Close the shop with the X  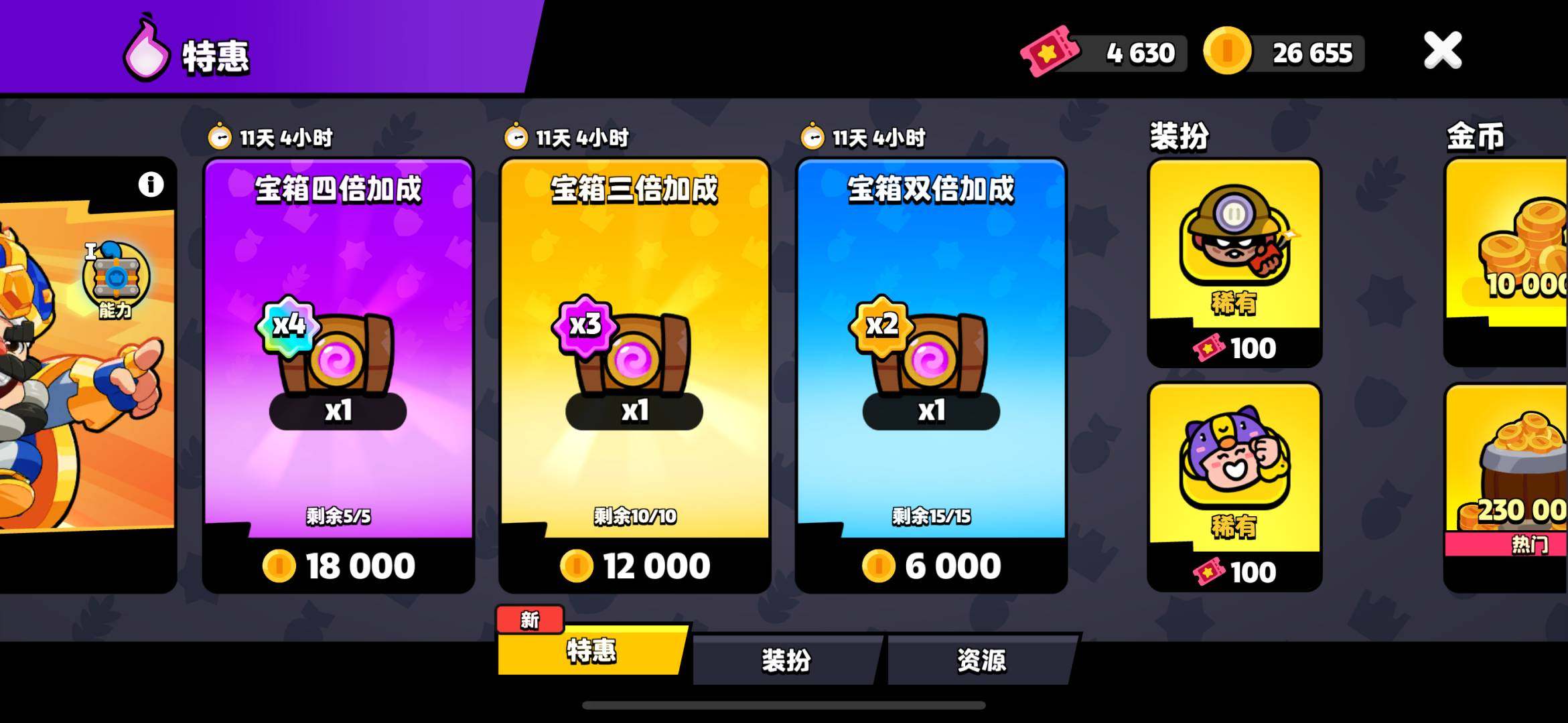(1443, 51)
